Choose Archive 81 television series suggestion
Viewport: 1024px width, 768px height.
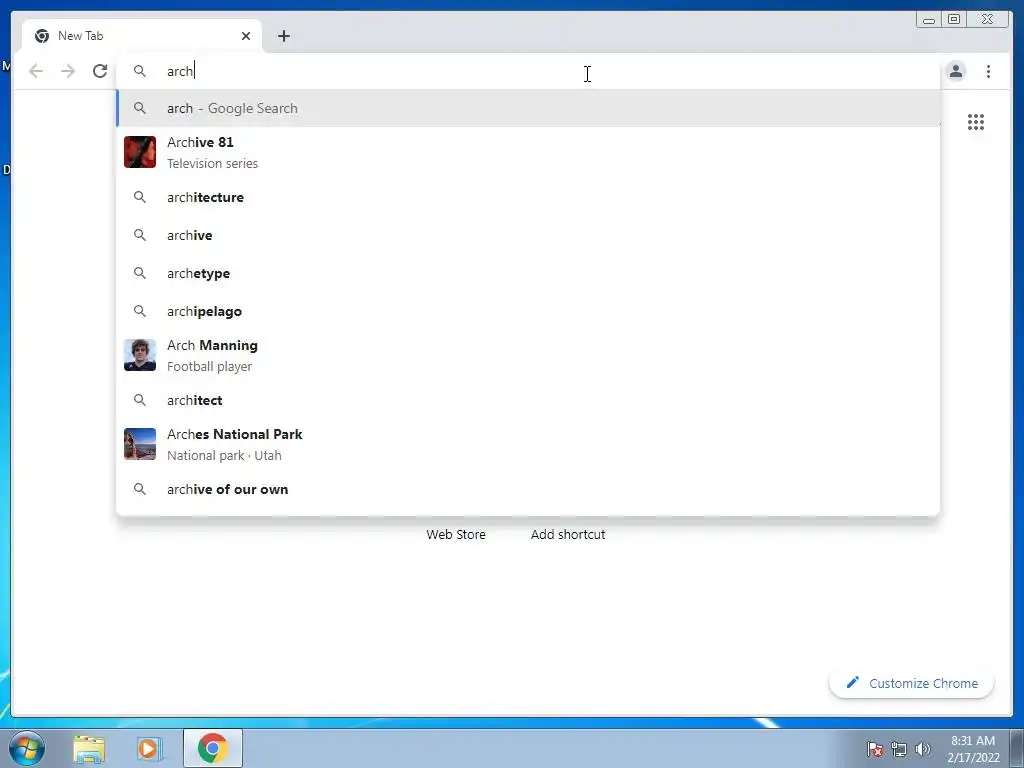coord(528,152)
